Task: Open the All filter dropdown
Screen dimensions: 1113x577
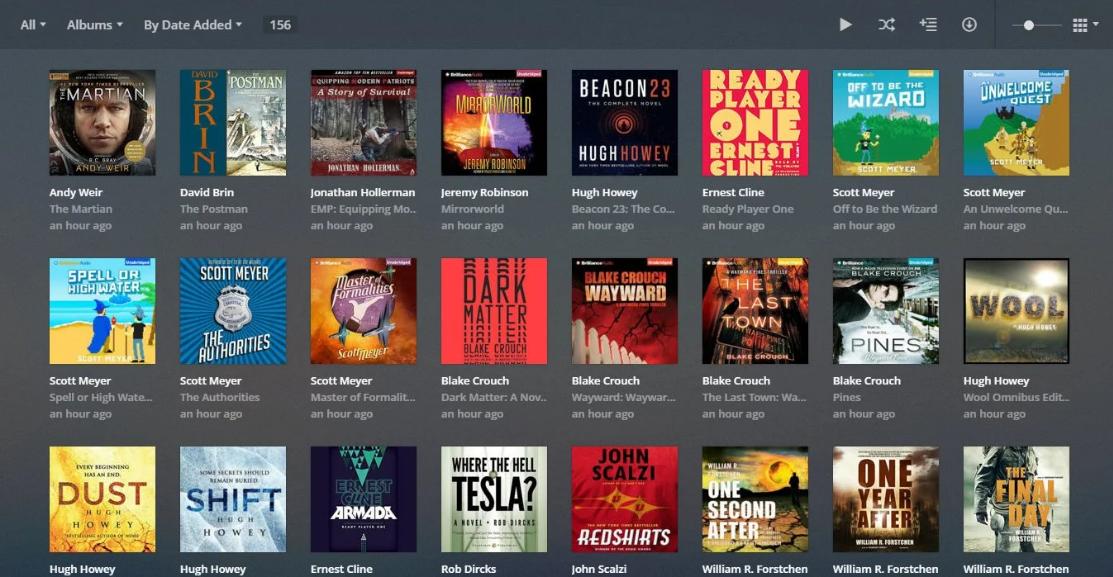Action: pos(33,25)
